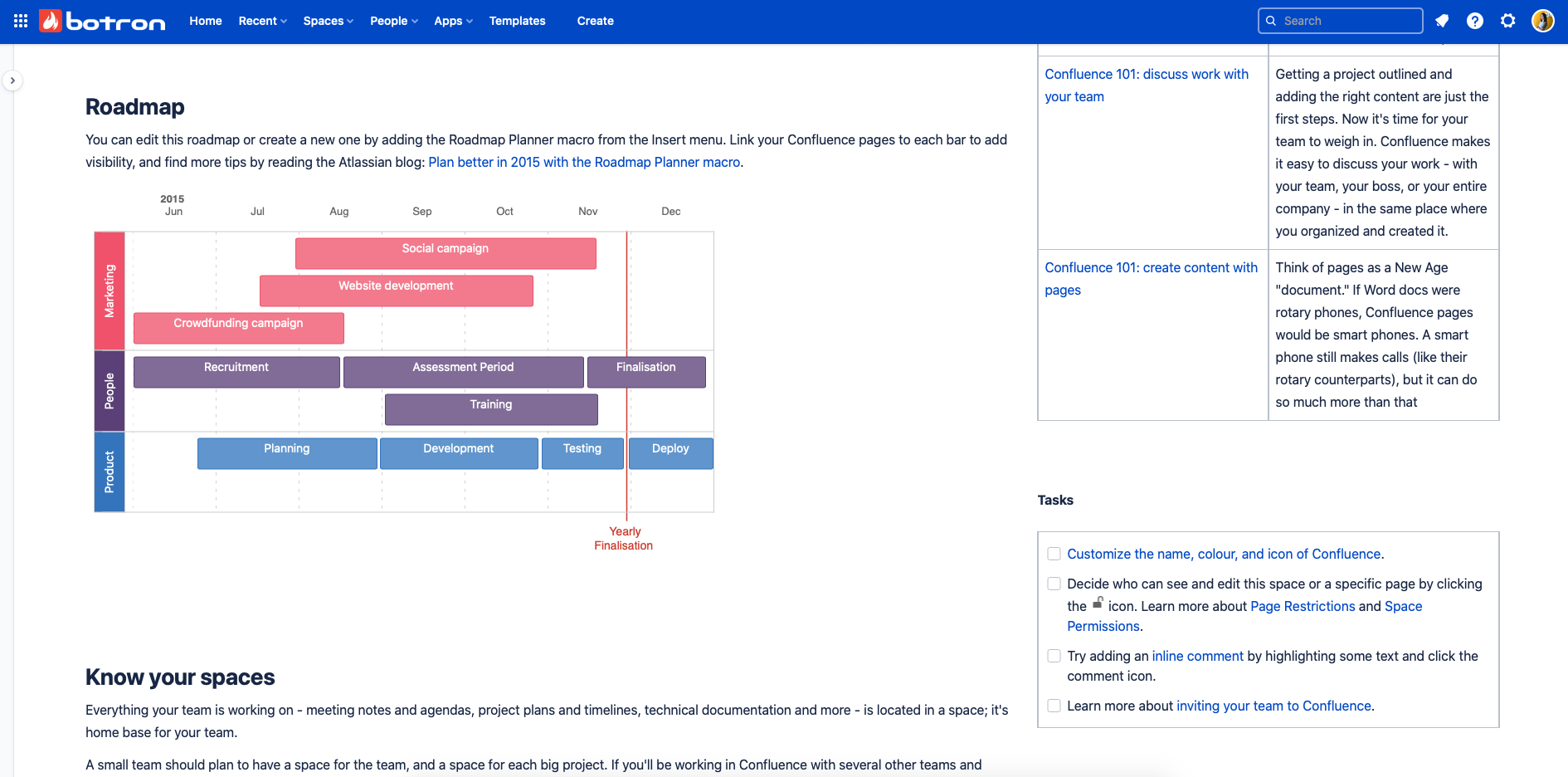The image size is (1568, 777).
Task: Expand the collapsed sidebar arrow
Action: (x=12, y=81)
